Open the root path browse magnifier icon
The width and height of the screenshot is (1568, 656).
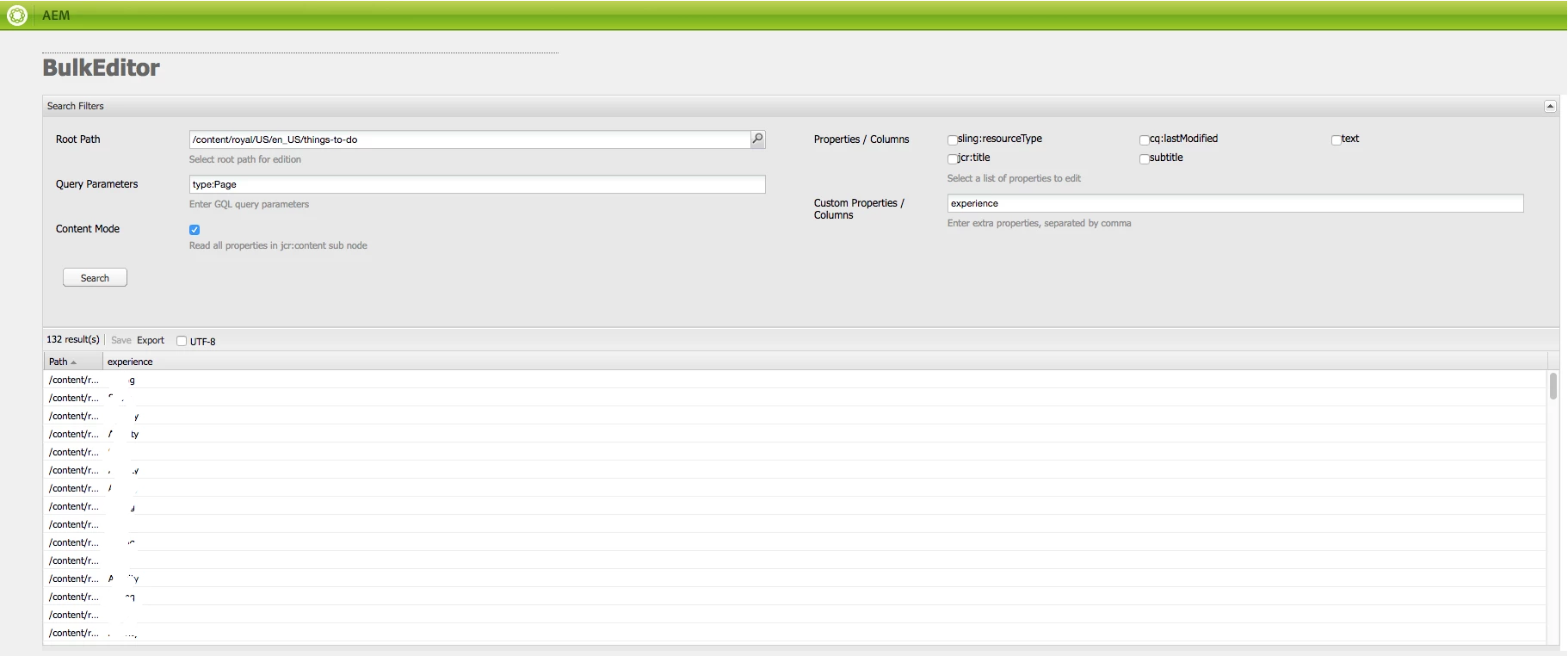coord(757,139)
